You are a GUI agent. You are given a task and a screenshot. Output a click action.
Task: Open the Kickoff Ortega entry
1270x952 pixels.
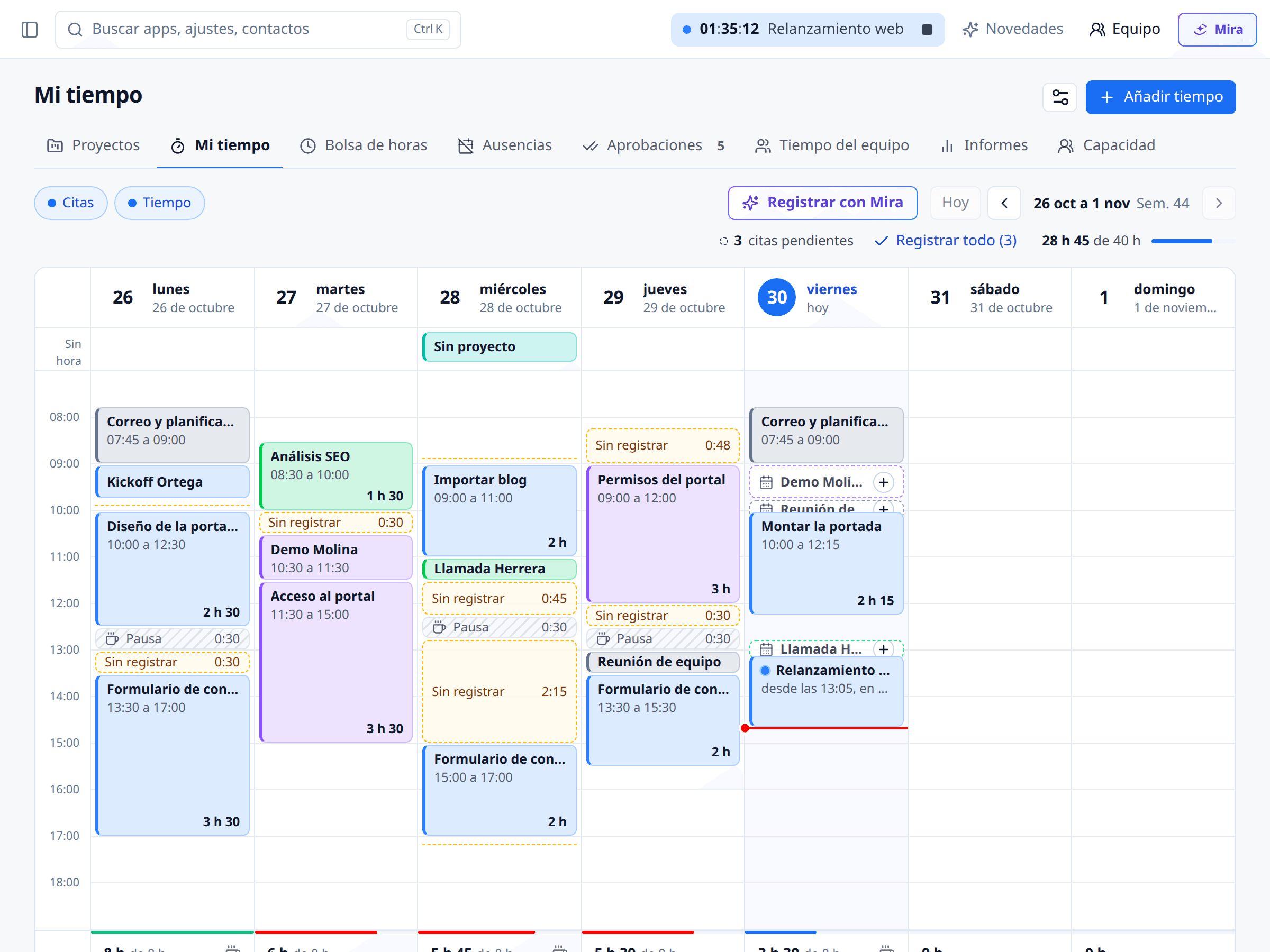point(172,482)
